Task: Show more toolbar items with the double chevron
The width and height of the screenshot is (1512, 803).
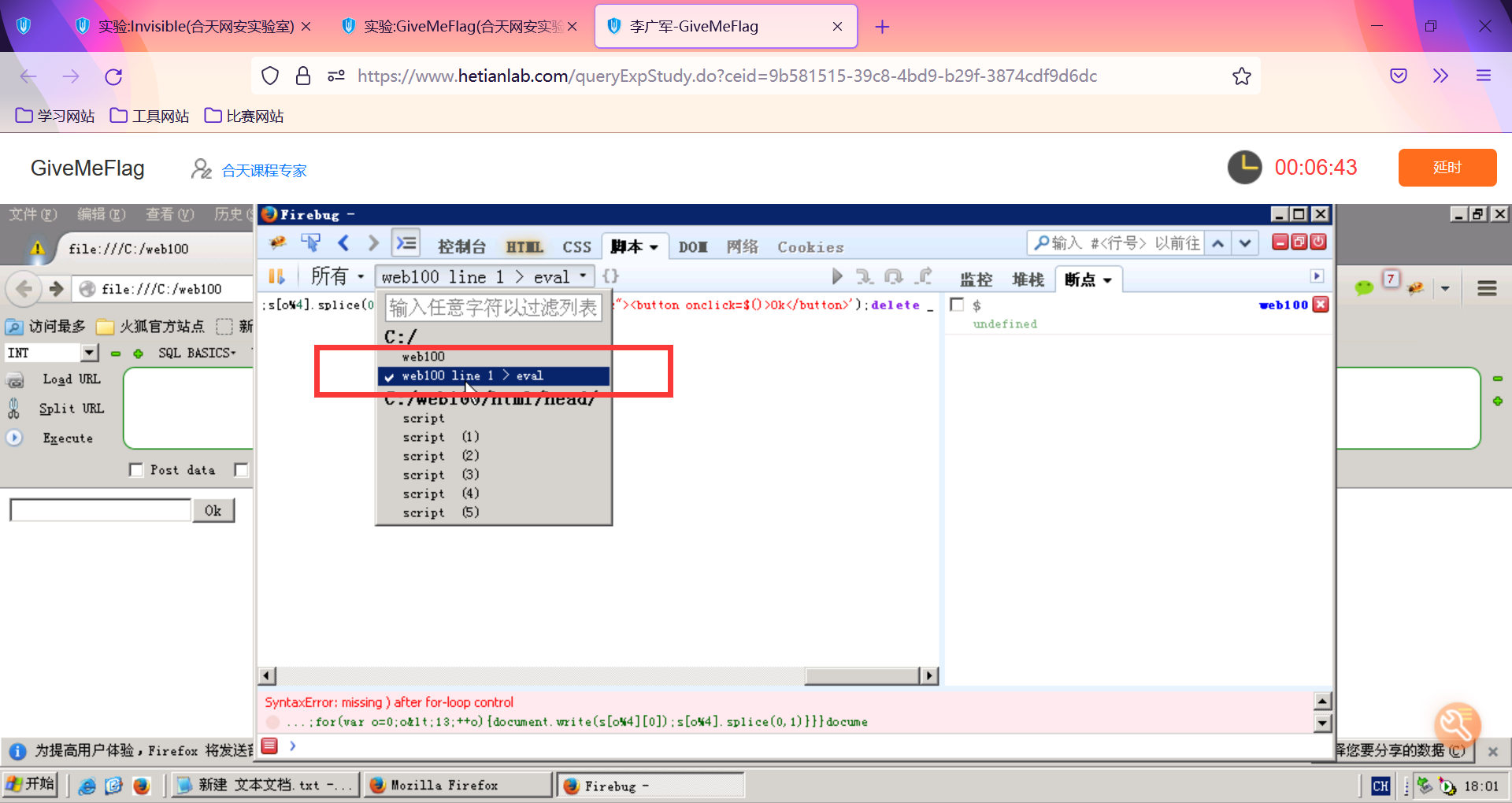Action: tap(1440, 76)
